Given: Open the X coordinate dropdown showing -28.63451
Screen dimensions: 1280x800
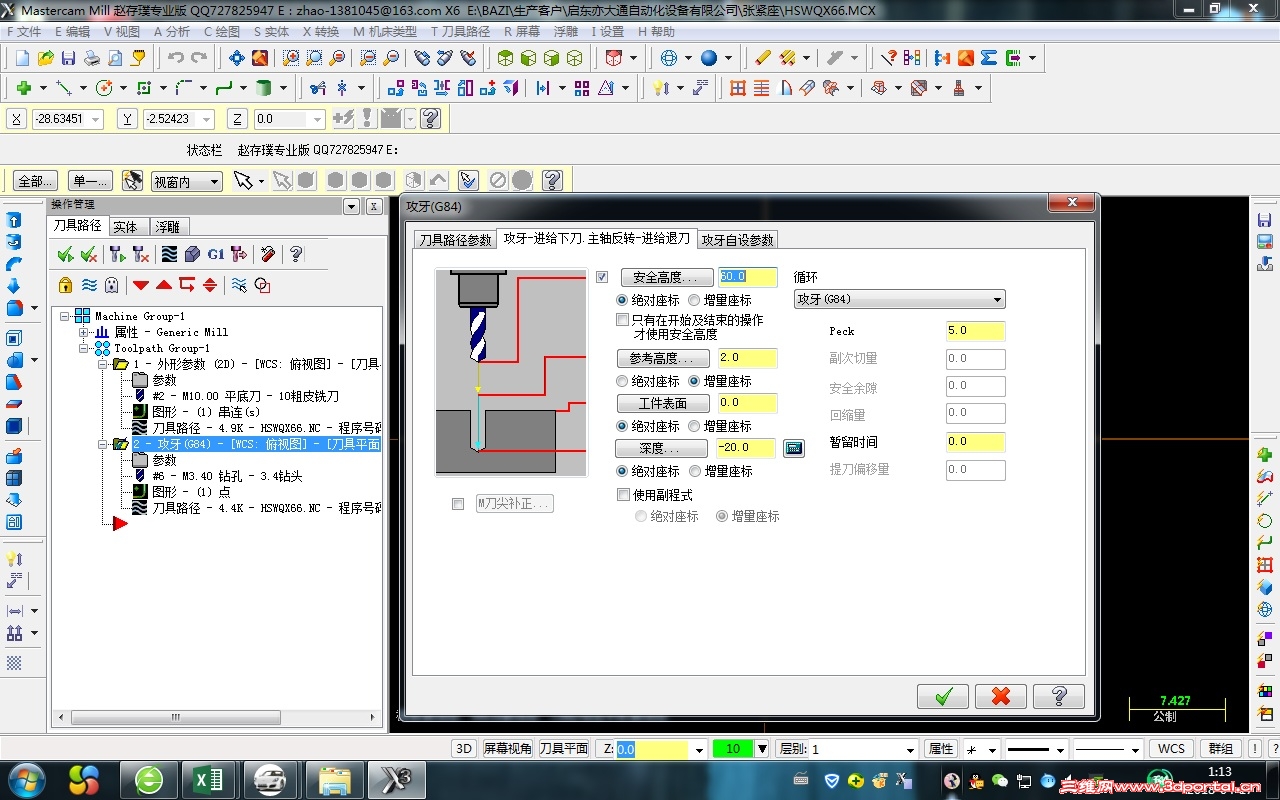Looking at the screenshot, I should click(x=96, y=119).
